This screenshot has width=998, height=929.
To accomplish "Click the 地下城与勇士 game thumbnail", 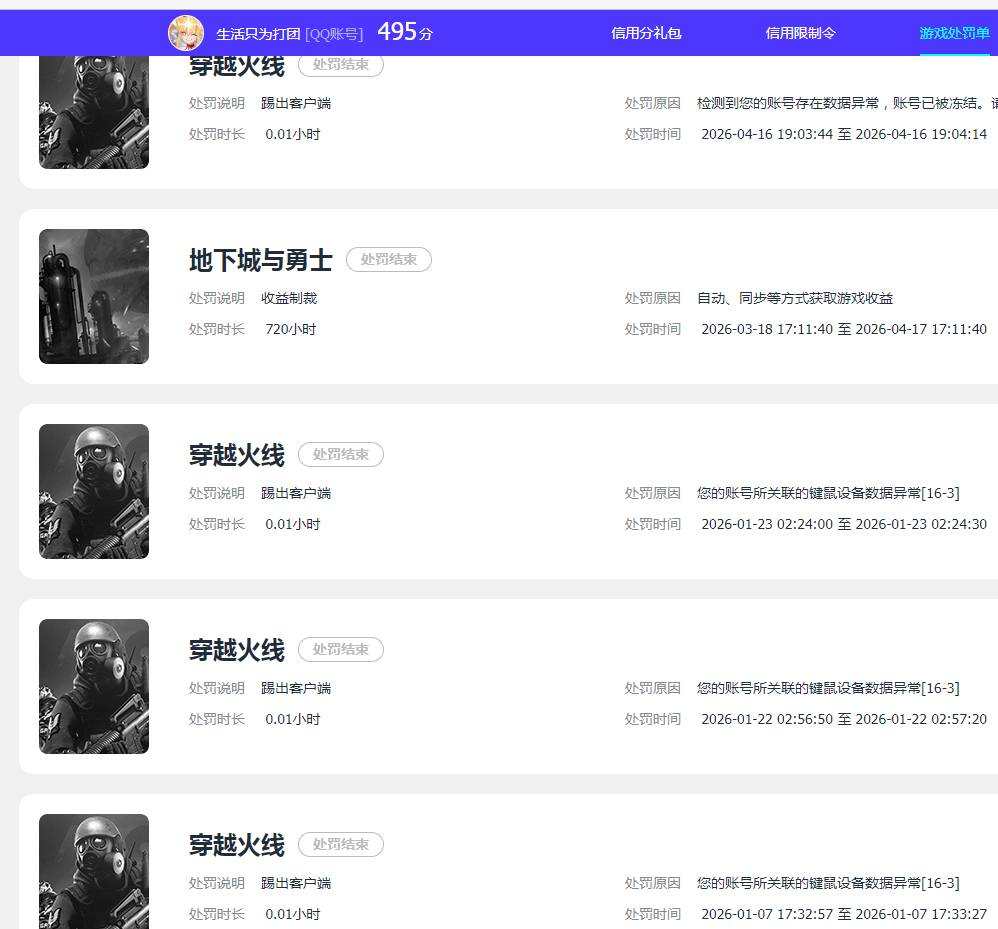I will (x=94, y=297).
